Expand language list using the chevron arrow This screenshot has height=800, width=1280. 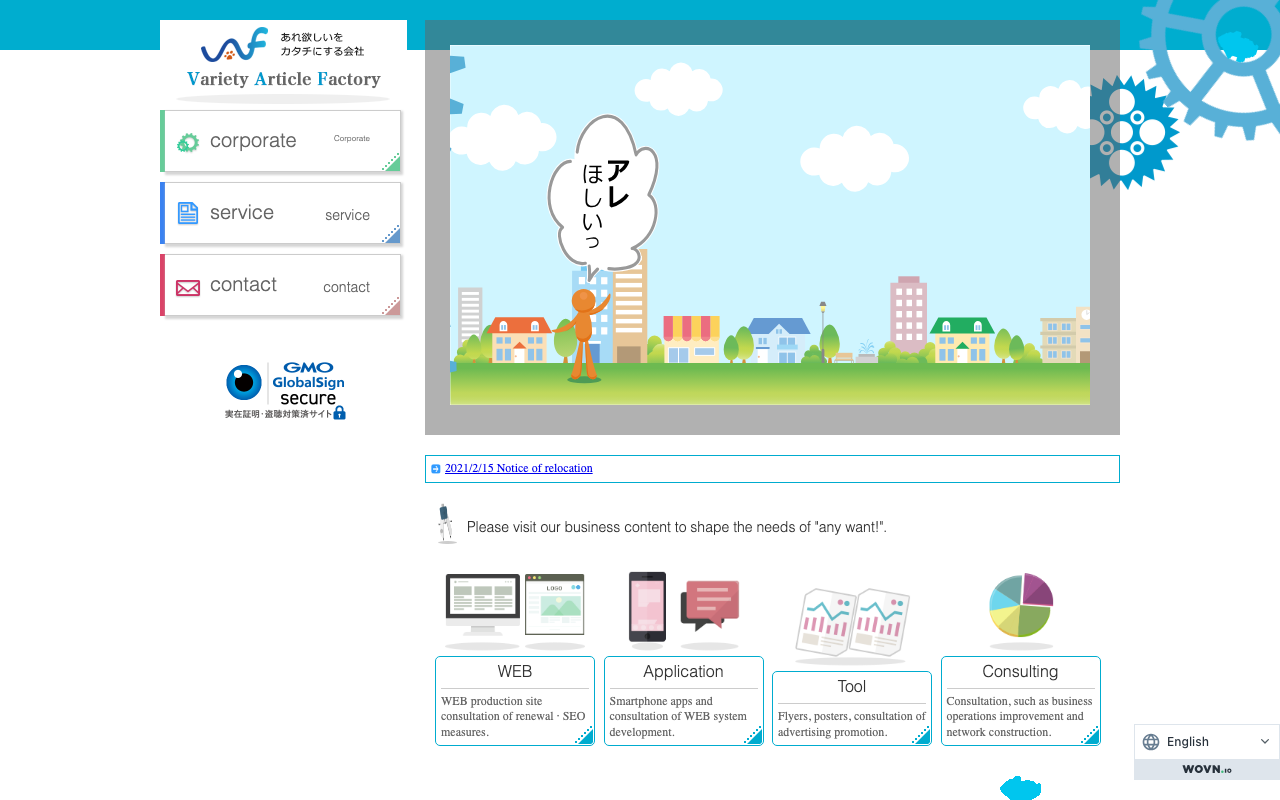pos(1265,742)
